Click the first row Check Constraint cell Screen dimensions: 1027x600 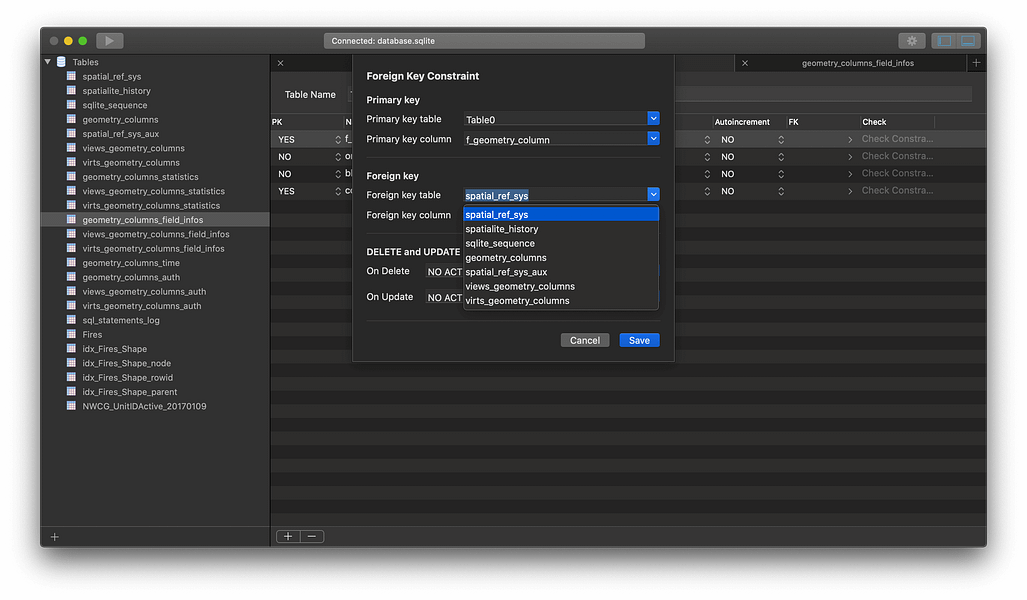(x=897, y=139)
